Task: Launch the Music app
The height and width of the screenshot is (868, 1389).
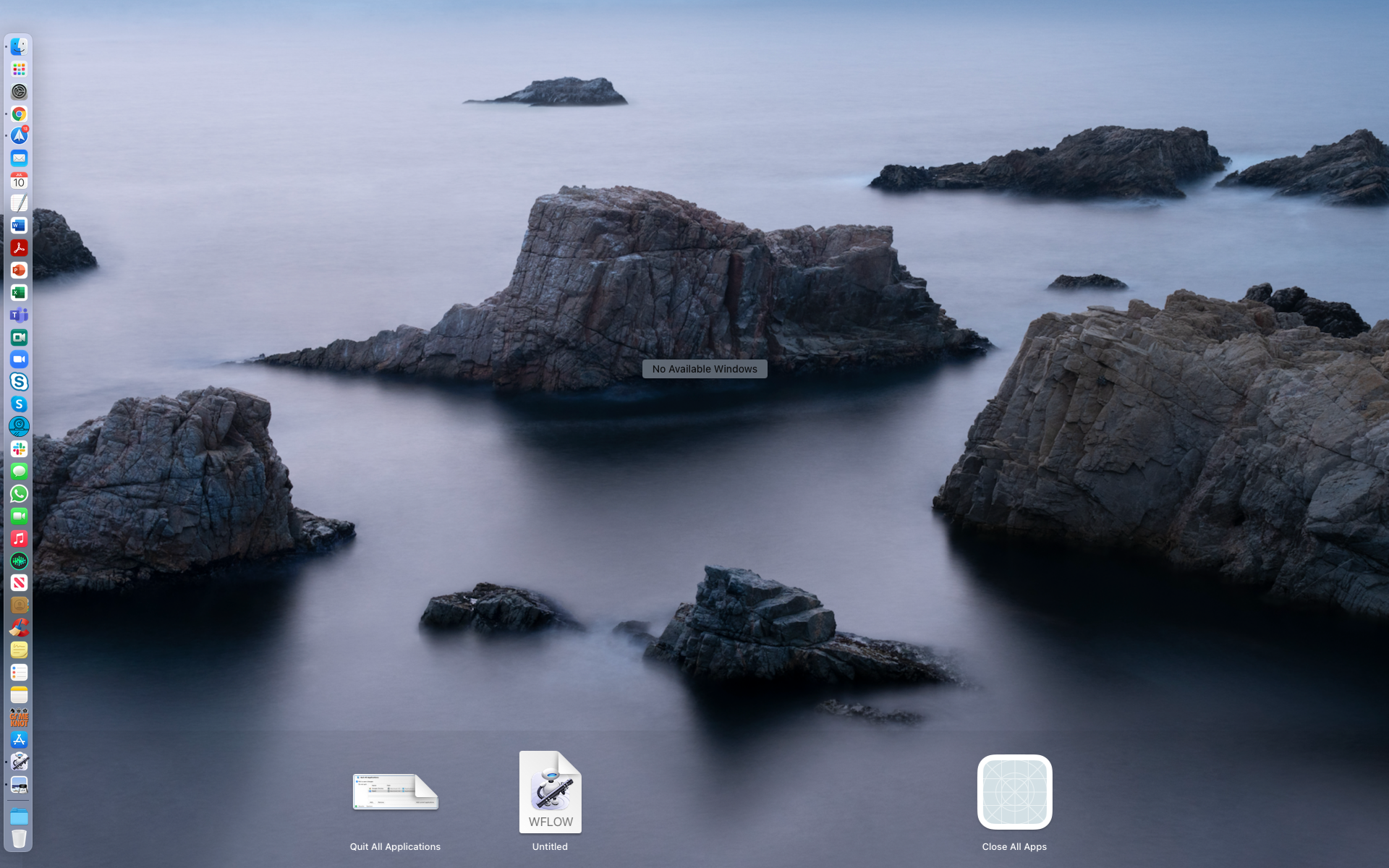Action: click(x=19, y=539)
